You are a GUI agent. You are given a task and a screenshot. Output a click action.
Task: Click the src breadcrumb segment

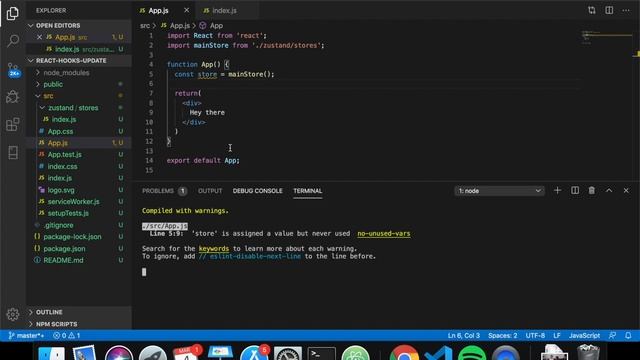145,25
